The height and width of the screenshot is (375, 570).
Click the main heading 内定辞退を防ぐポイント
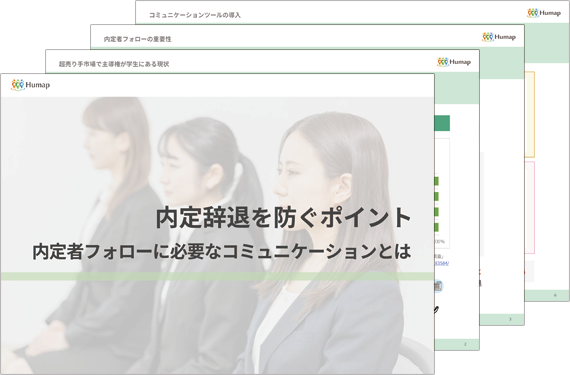[284, 218]
